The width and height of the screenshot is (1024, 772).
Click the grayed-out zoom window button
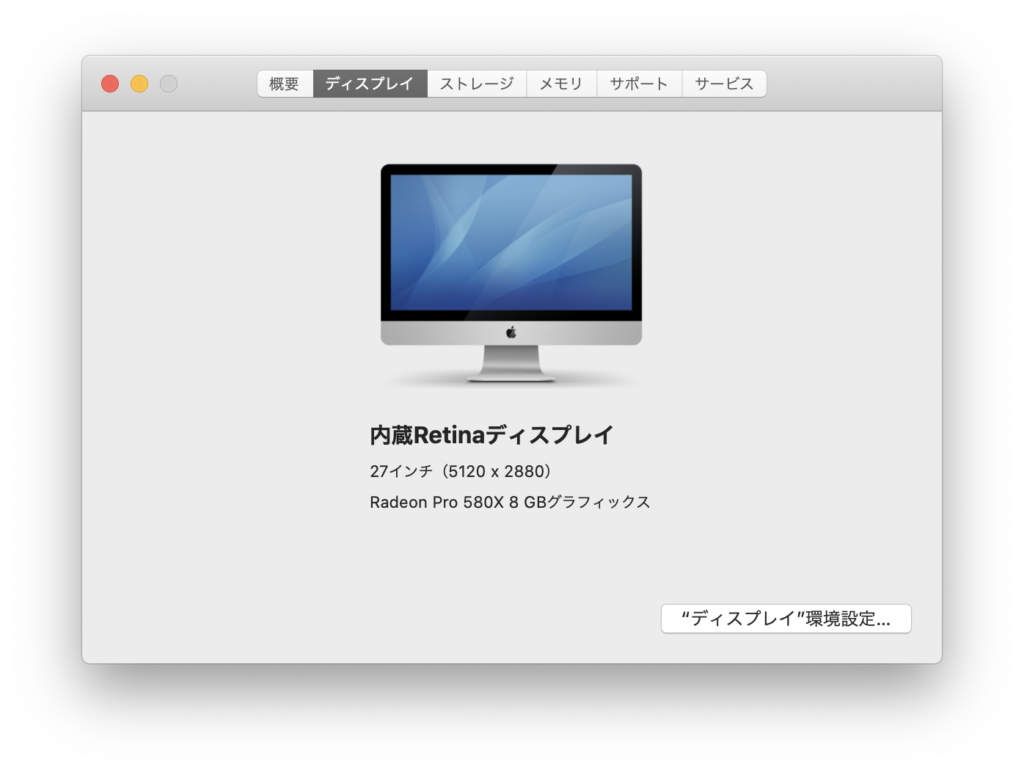point(169,84)
